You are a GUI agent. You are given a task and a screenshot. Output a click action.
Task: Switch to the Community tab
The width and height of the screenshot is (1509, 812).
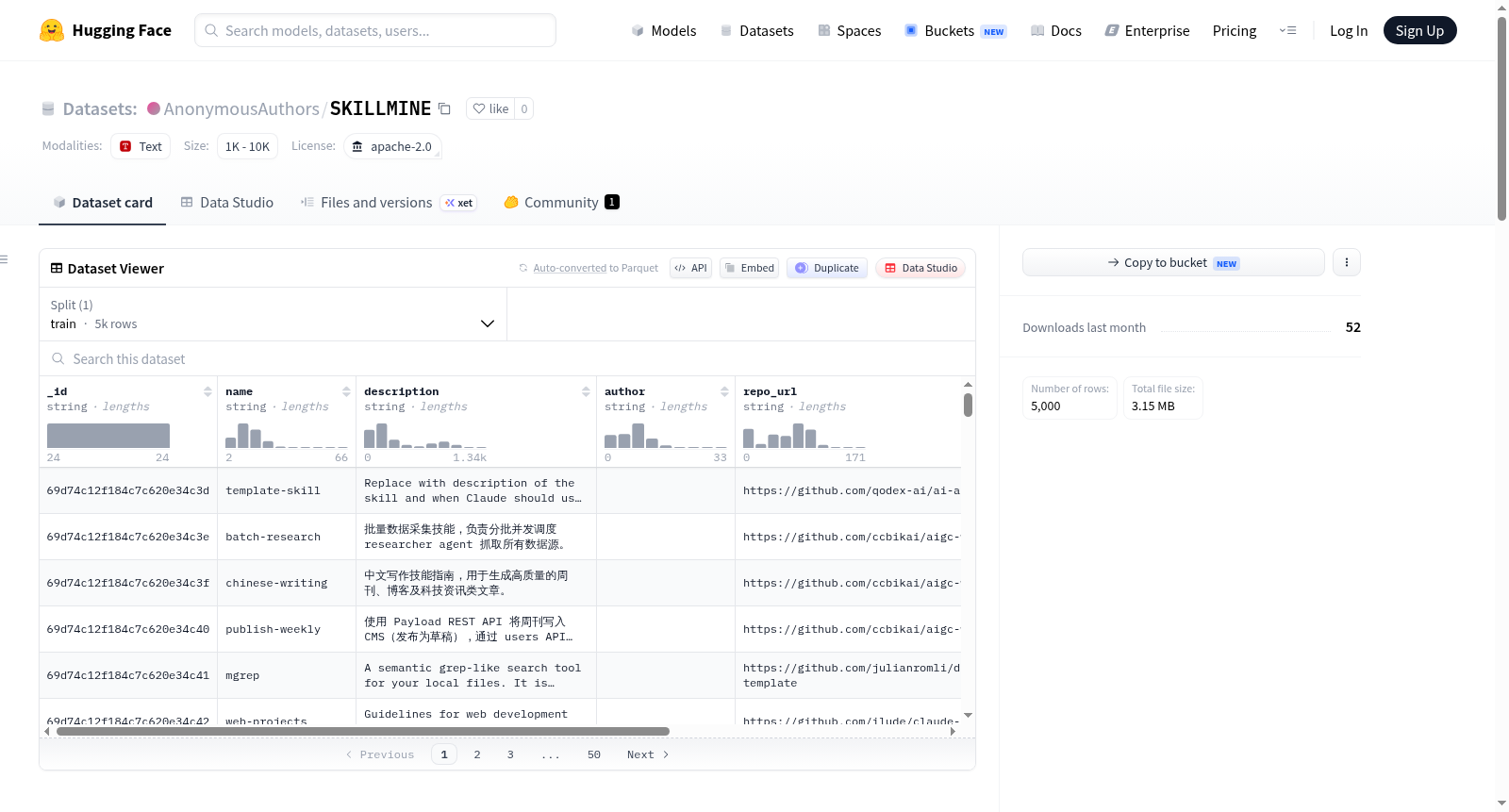click(x=561, y=202)
